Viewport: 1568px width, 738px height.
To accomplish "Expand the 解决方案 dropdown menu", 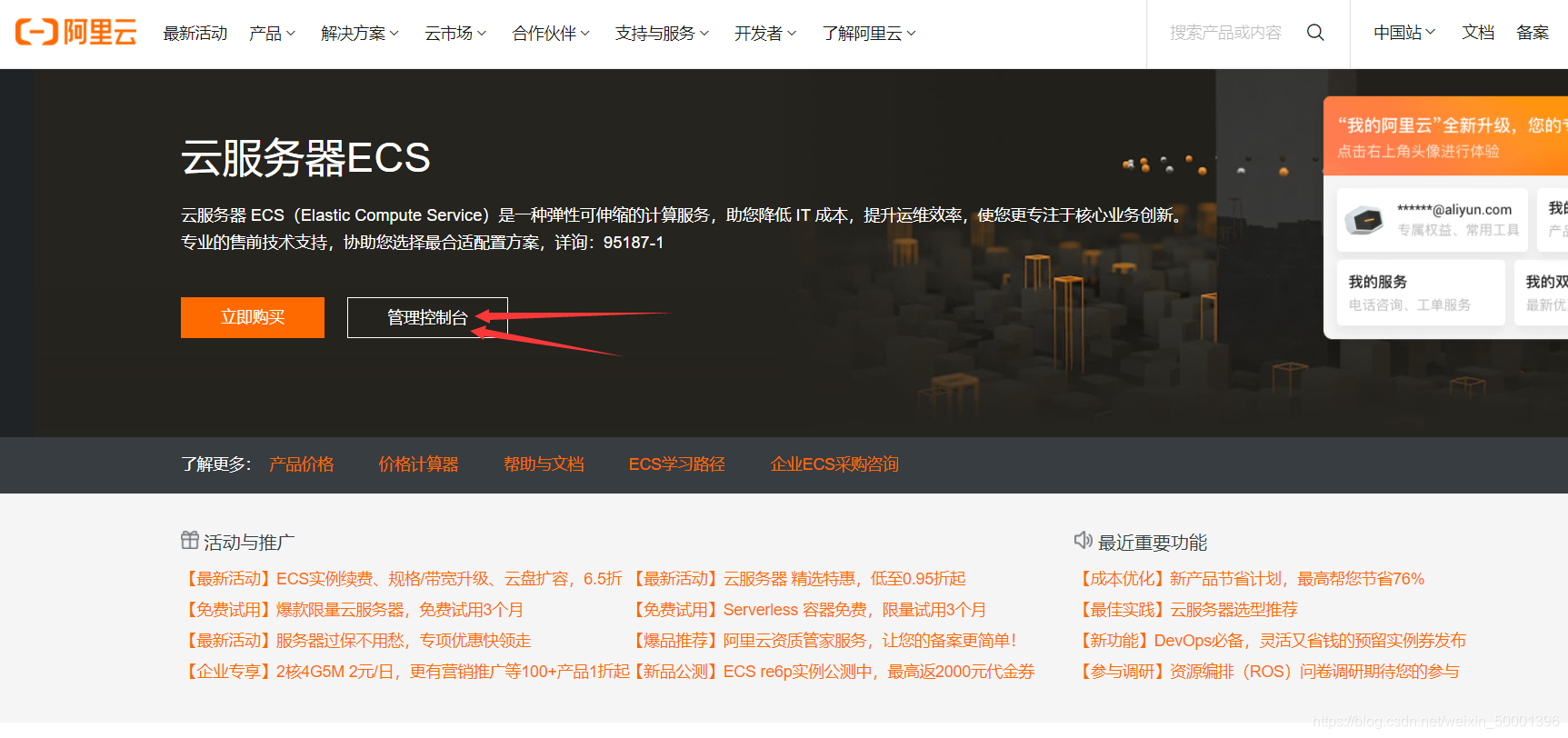I will coord(360,34).
